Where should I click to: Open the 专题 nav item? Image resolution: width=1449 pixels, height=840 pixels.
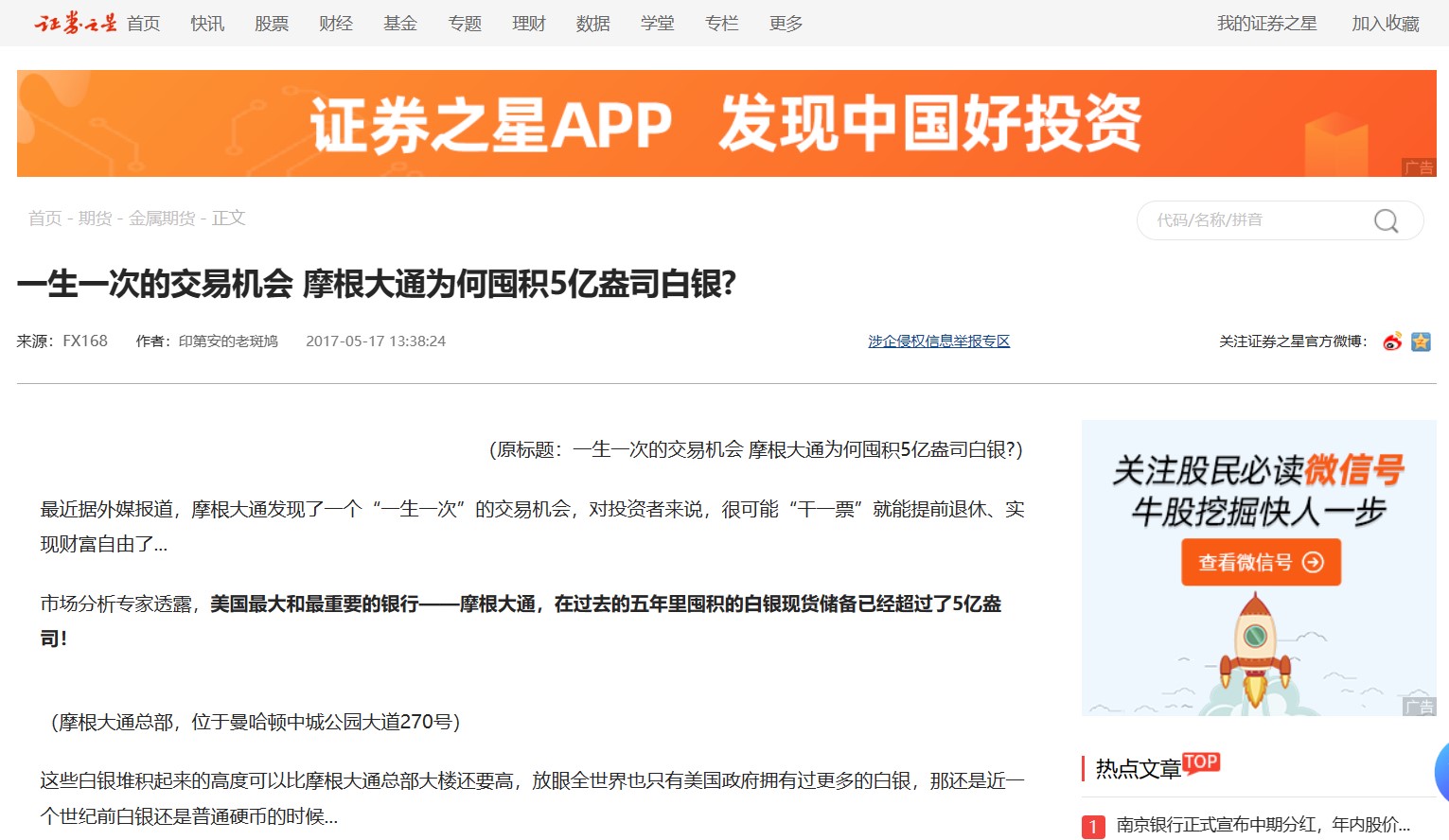(465, 23)
